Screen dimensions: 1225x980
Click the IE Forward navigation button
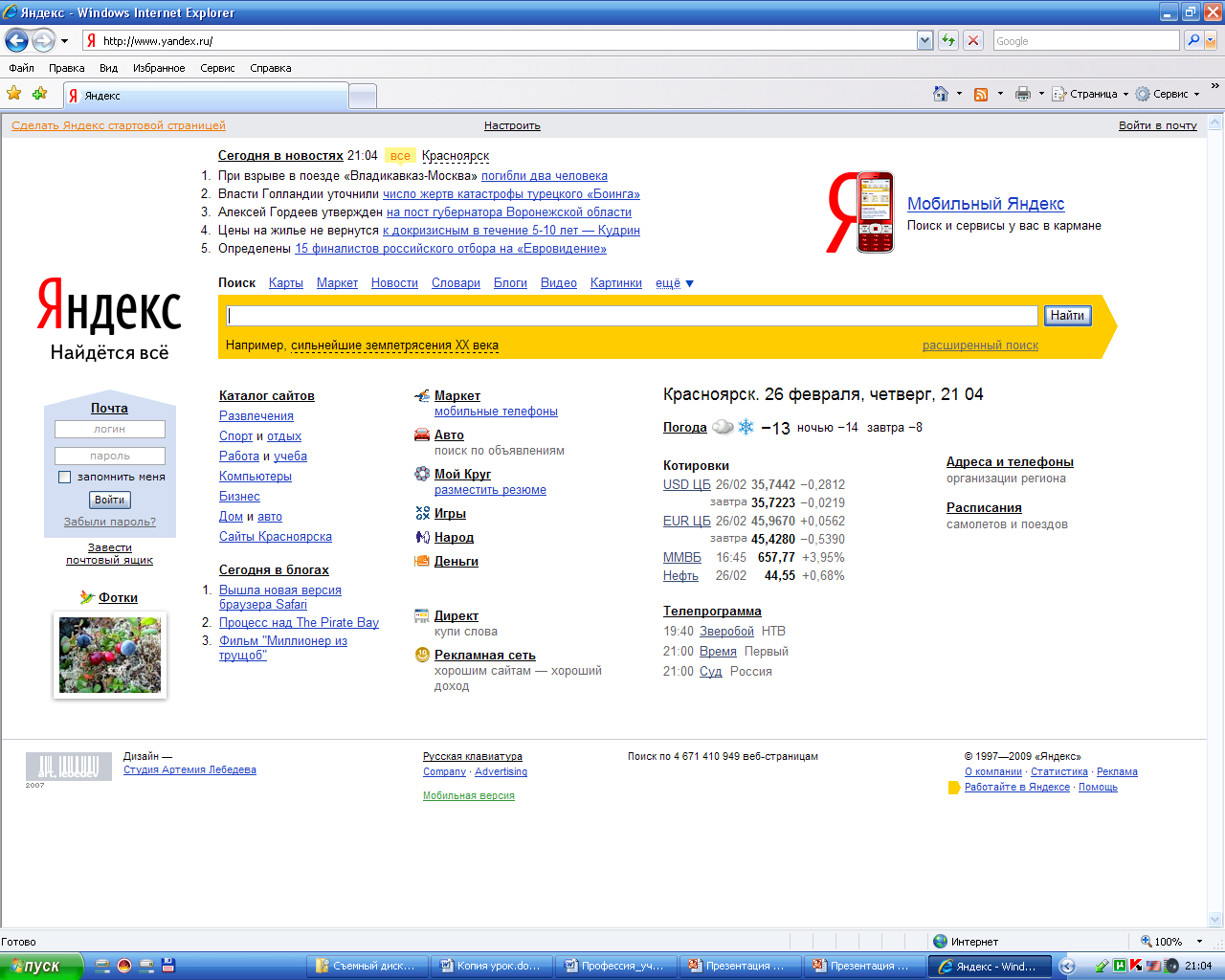(43, 40)
